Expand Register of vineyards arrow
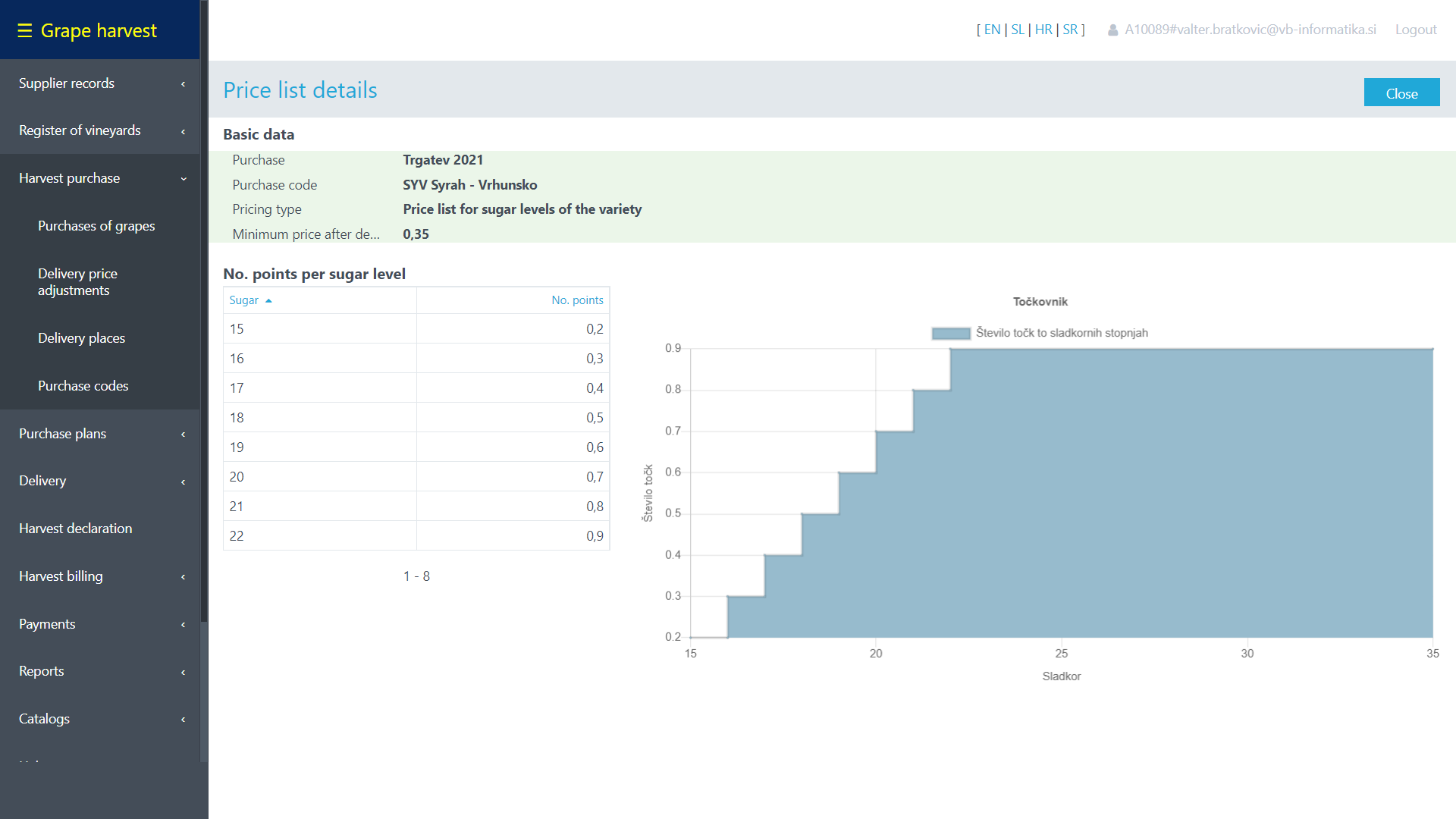The width and height of the screenshot is (1456, 819). [x=183, y=131]
